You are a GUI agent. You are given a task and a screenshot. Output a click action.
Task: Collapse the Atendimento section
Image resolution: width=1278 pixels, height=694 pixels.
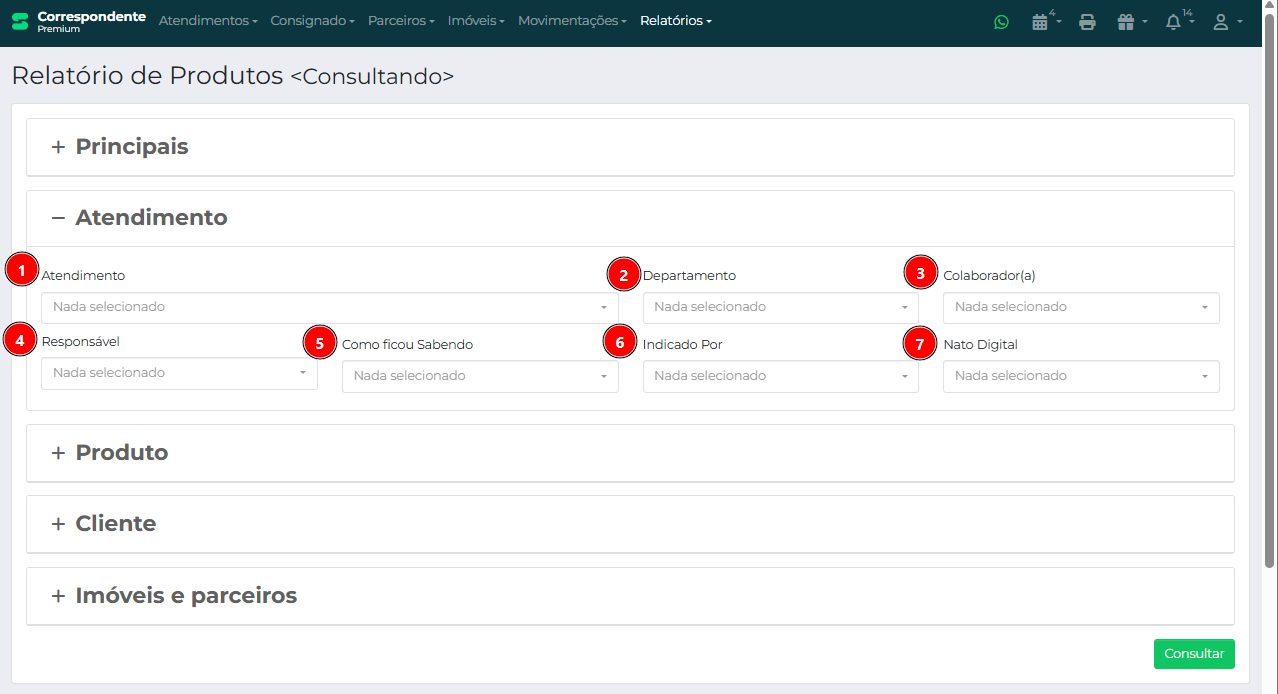point(151,218)
